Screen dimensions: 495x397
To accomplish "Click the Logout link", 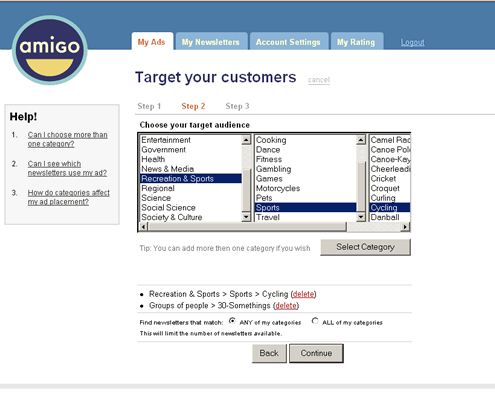I will (x=412, y=42).
